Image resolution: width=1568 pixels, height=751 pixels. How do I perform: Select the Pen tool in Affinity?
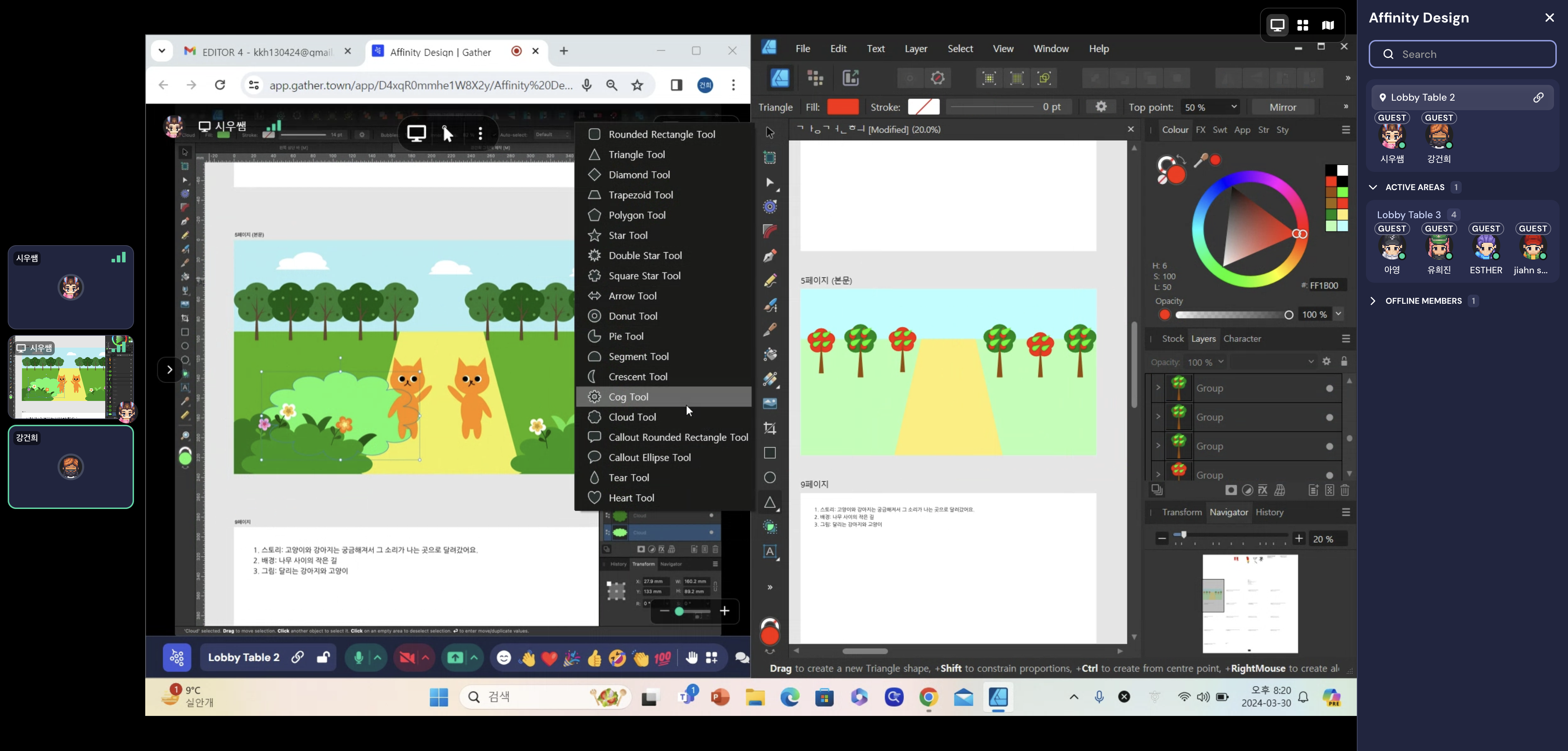(x=770, y=256)
